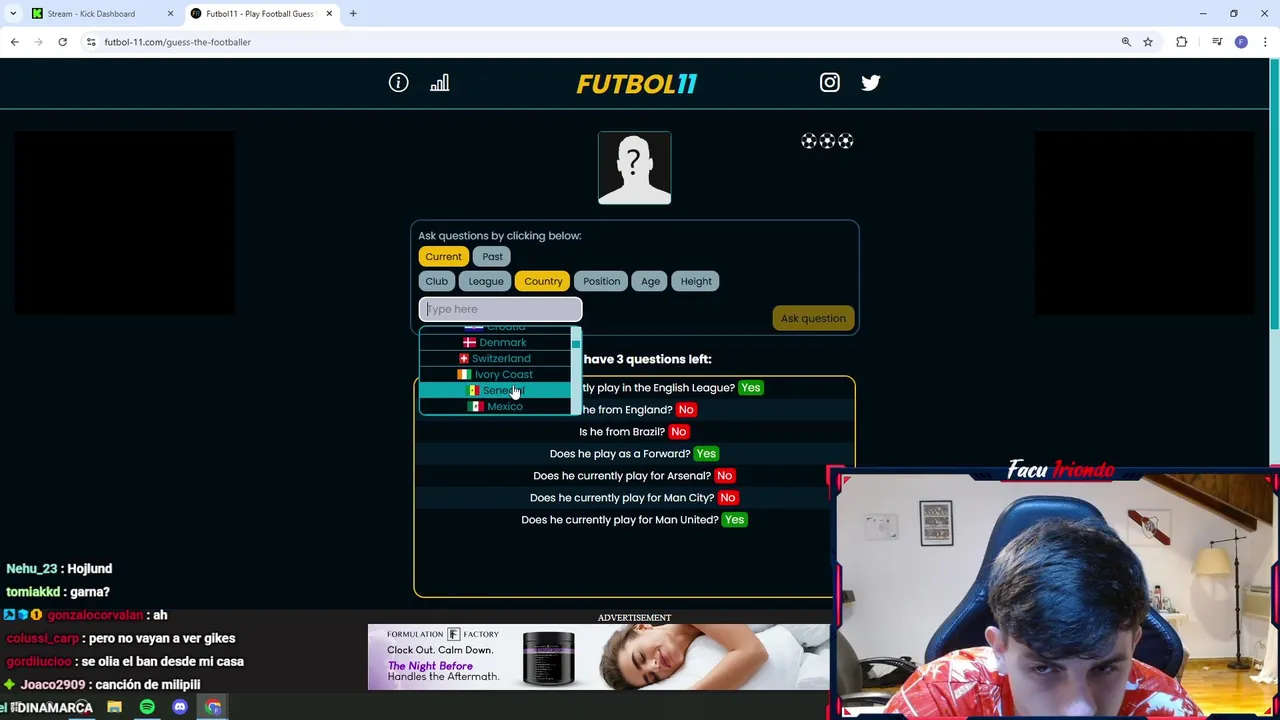Open Futbol11 Twitter page
The height and width of the screenshot is (720, 1280).
click(x=871, y=83)
